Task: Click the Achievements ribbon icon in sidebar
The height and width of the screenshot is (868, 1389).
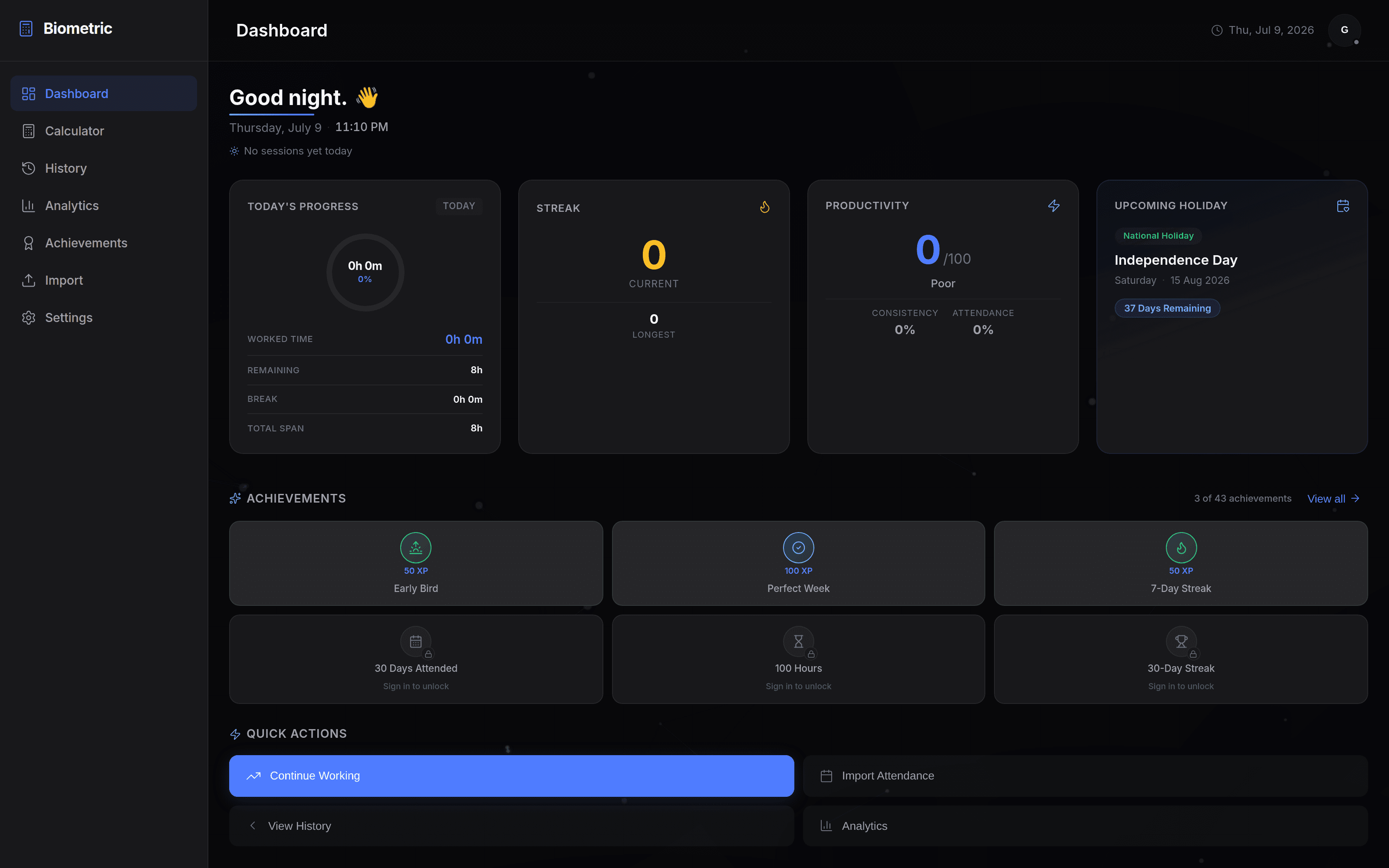Action: click(29, 243)
